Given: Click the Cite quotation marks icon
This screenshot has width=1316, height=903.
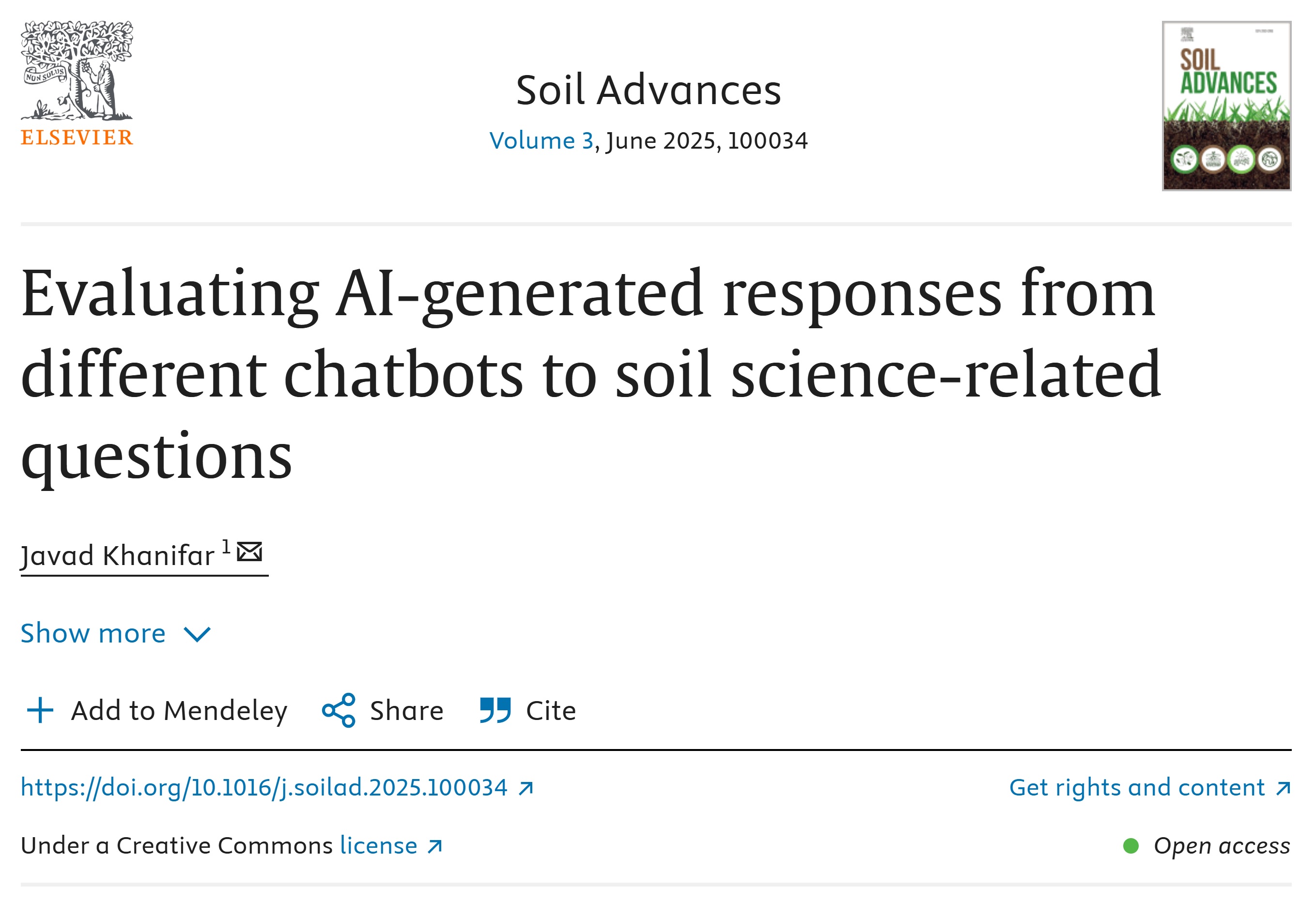Looking at the screenshot, I should (x=495, y=710).
